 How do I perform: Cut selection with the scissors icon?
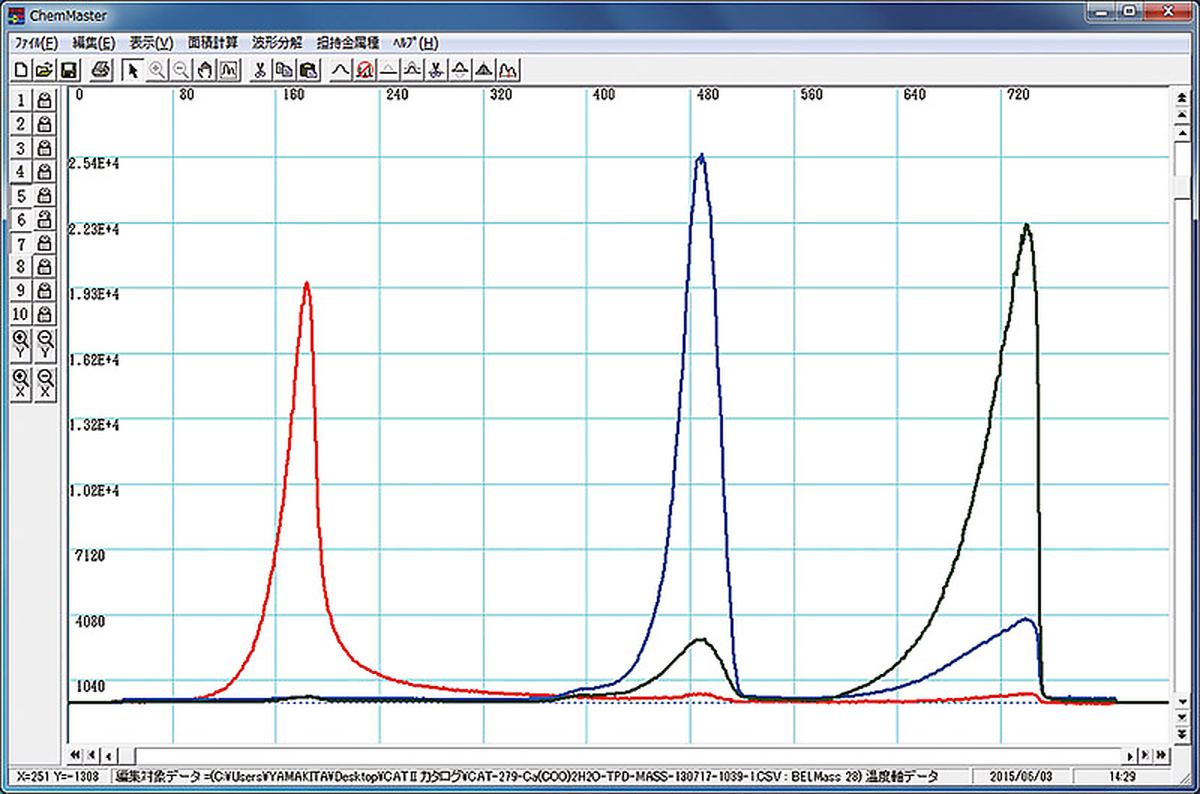coord(260,70)
